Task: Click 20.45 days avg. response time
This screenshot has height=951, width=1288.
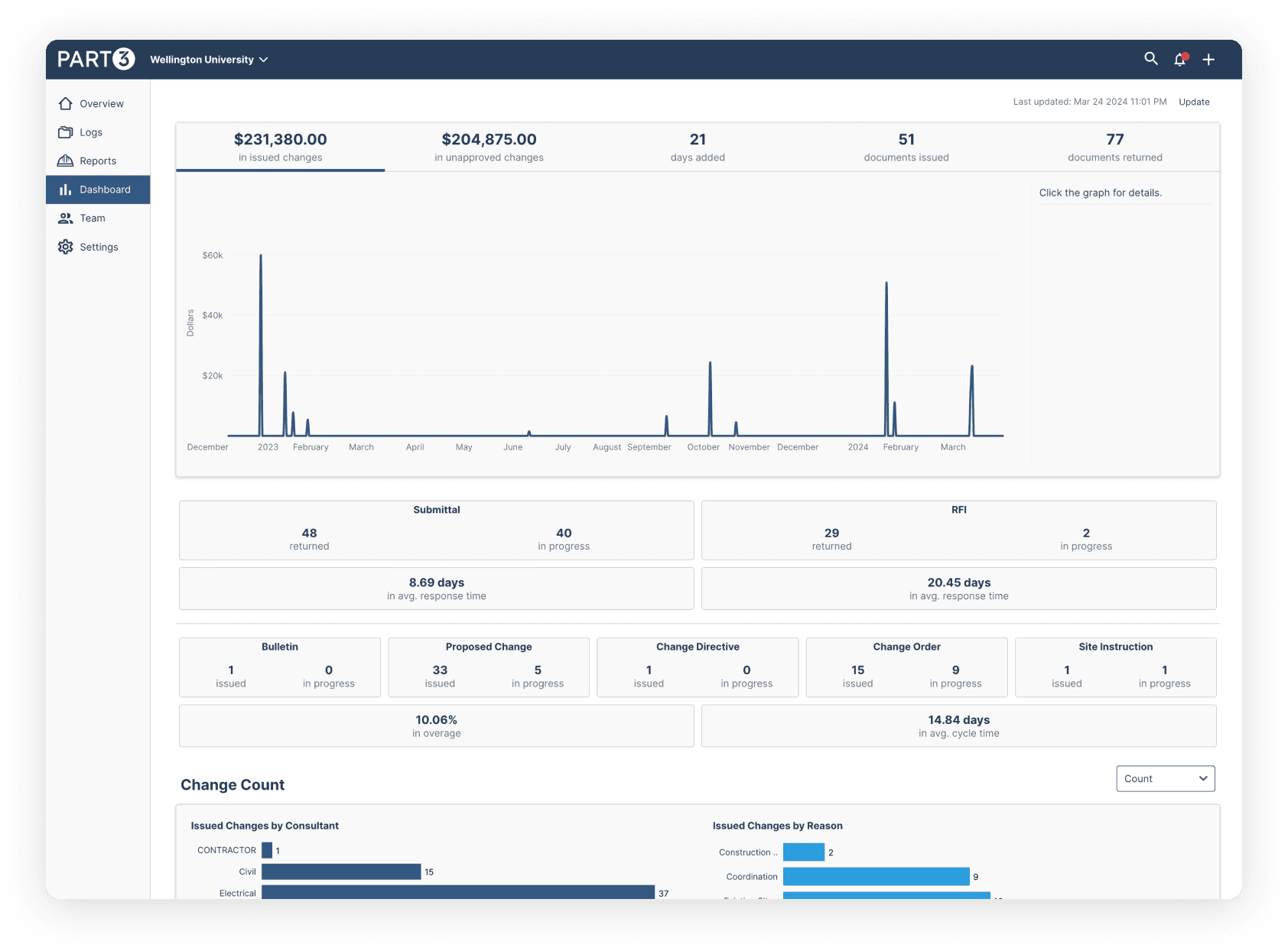Action: click(959, 589)
